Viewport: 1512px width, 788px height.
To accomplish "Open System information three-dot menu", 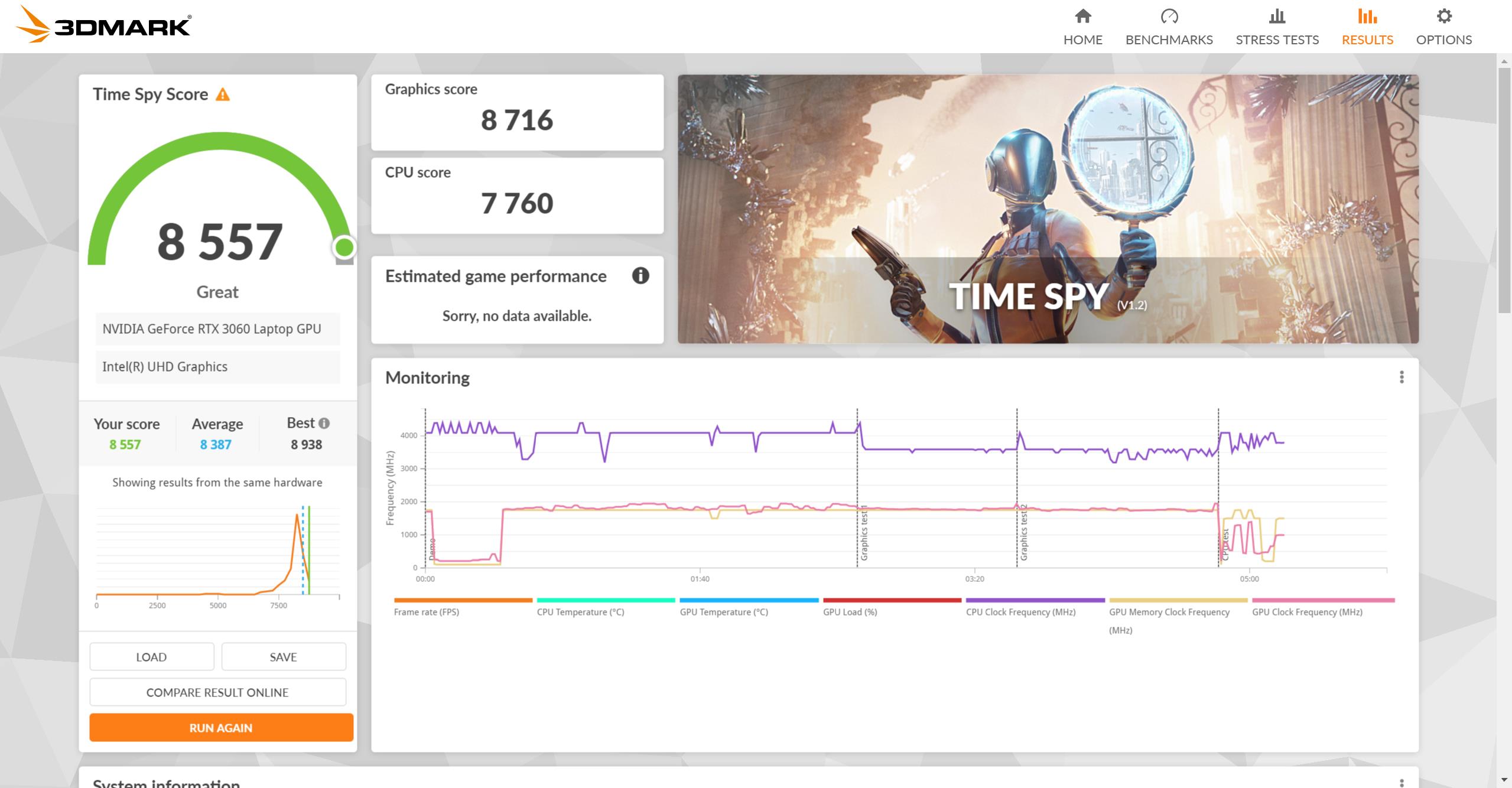I will [1402, 783].
